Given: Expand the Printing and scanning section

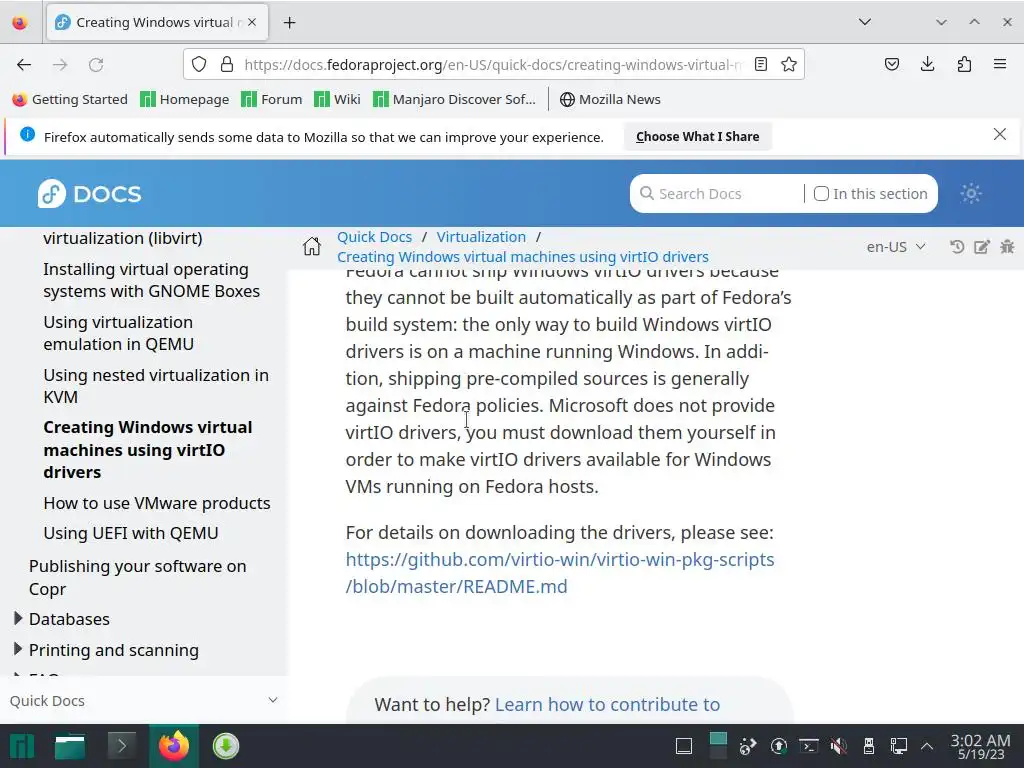Looking at the screenshot, I should click(x=18, y=648).
